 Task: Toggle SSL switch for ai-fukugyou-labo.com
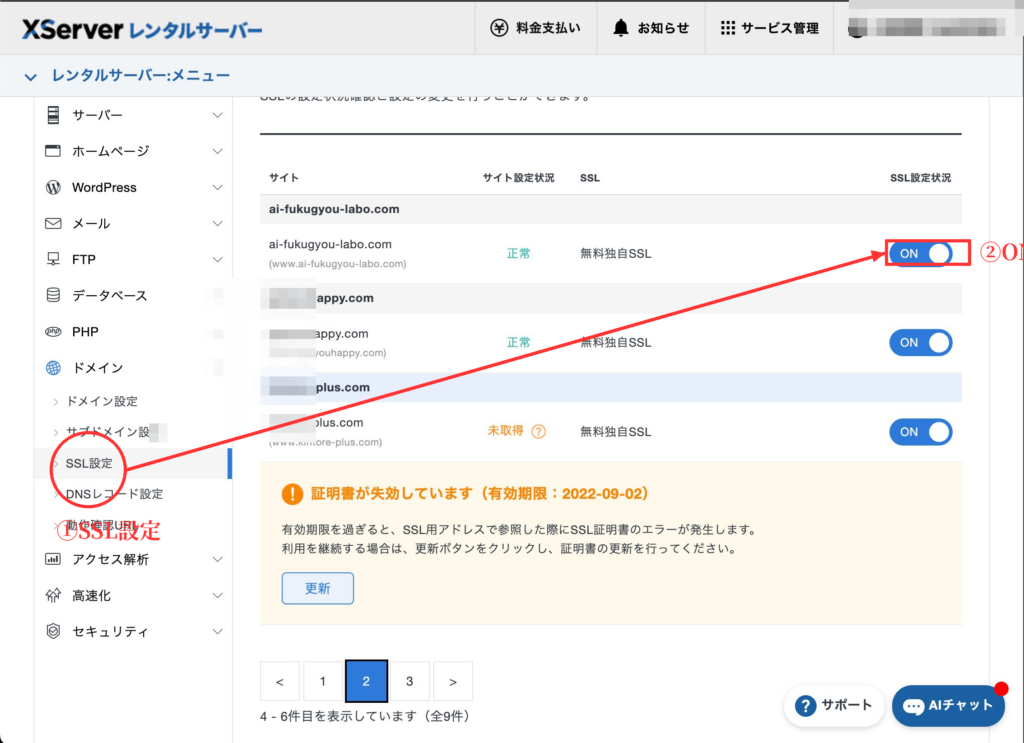(920, 253)
